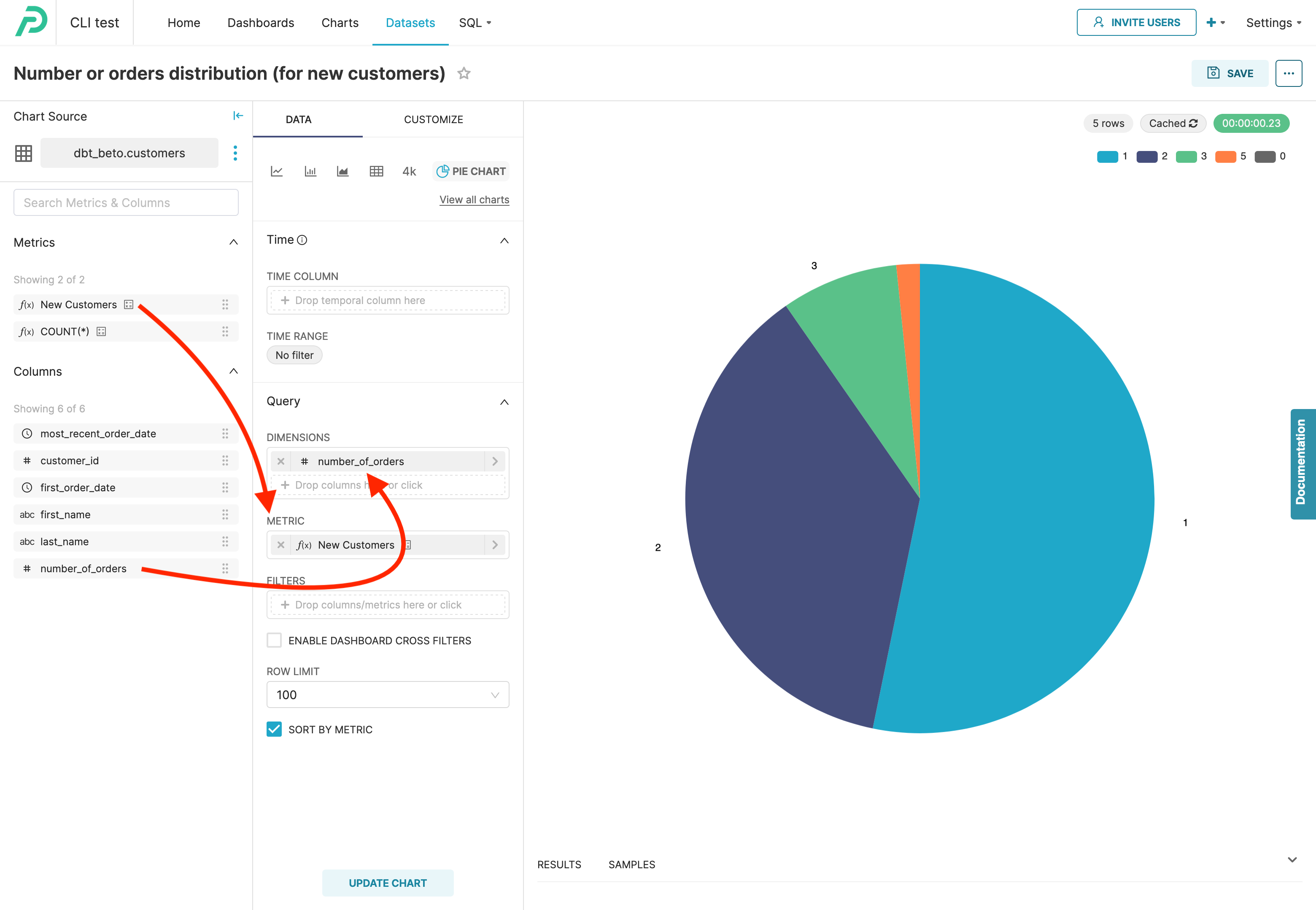Screen dimensions: 1316x910
Task: Open the Row Limit dropdown
Action: [x=388, y=695]
